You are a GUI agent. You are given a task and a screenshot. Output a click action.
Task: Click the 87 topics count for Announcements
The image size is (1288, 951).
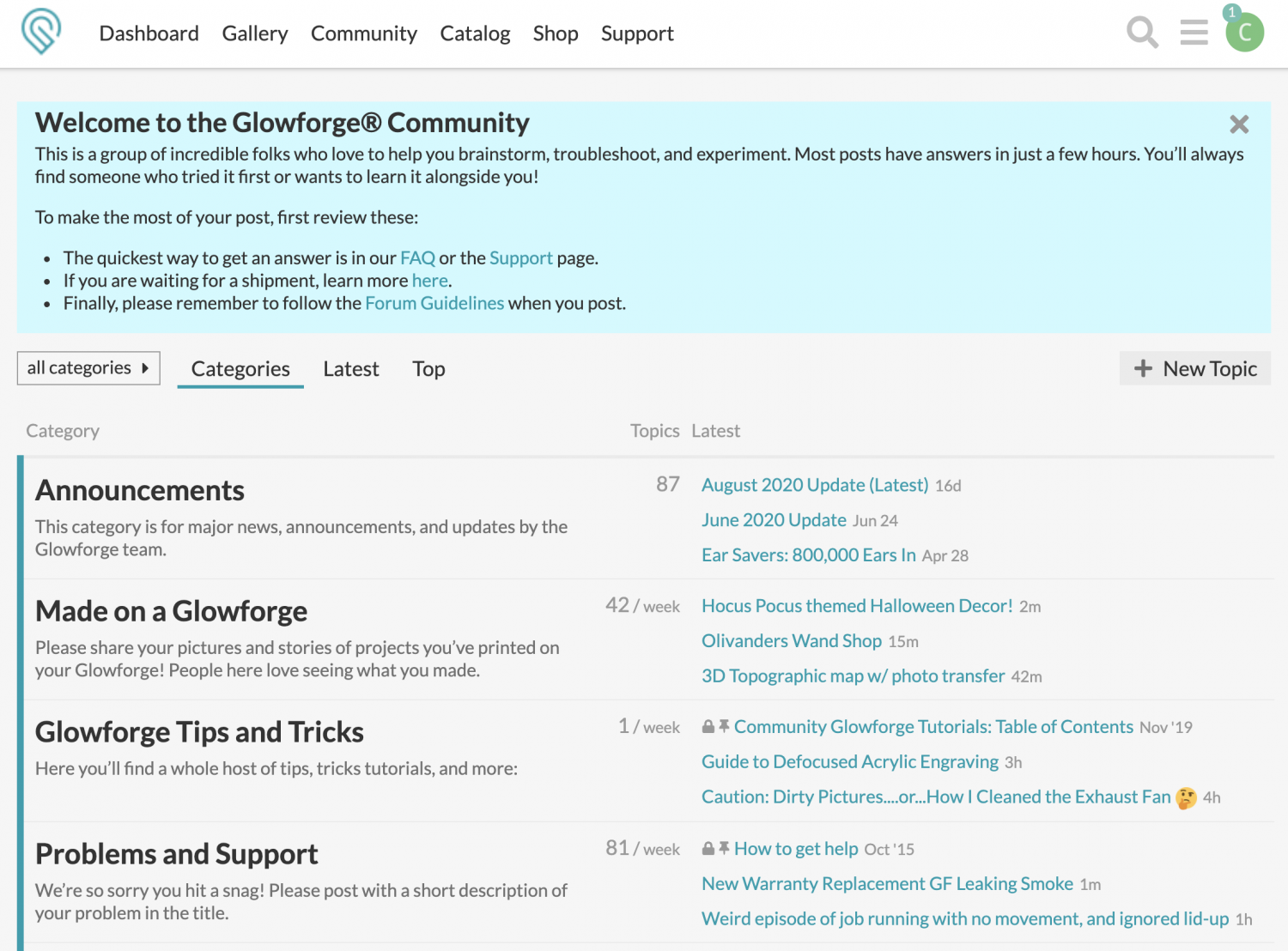[667, 484]
